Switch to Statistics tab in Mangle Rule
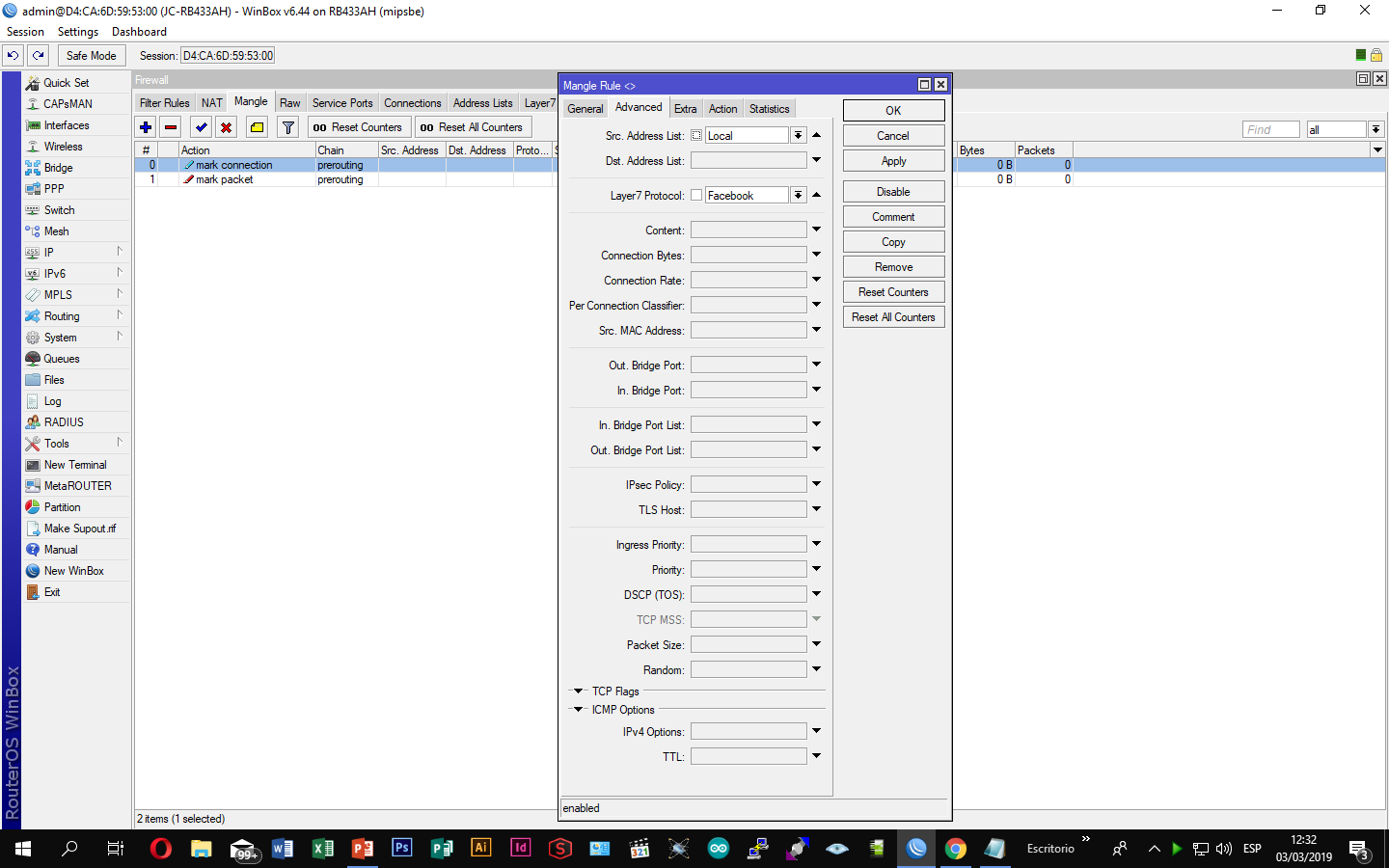 point(770,109)
